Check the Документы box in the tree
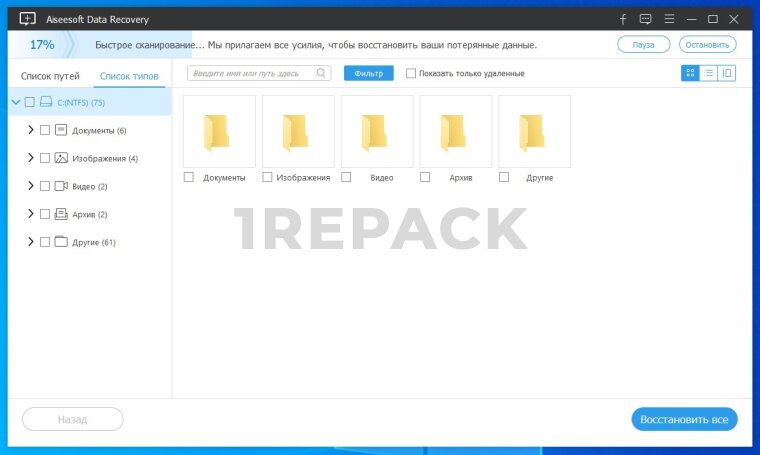 point(45,130)
